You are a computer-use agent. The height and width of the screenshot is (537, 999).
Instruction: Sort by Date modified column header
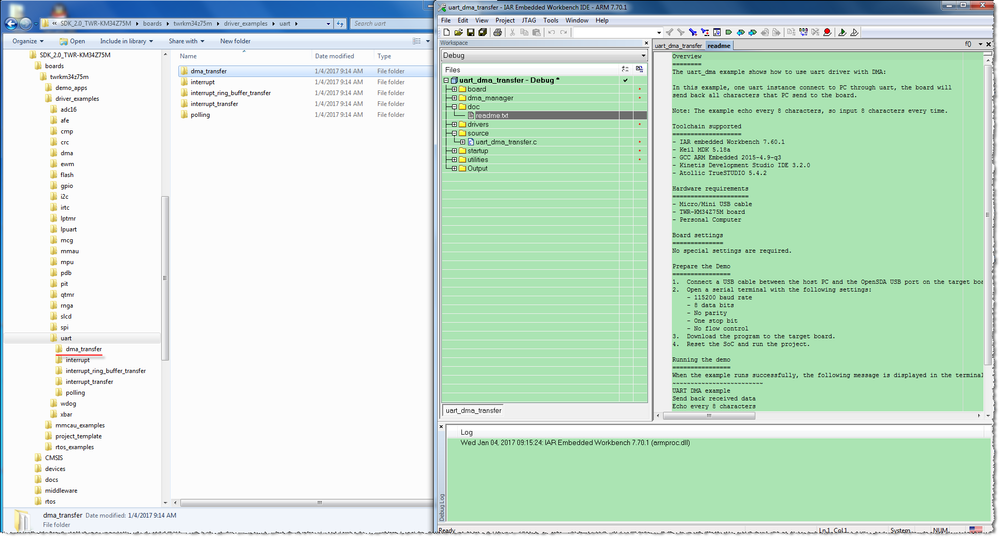334,56
